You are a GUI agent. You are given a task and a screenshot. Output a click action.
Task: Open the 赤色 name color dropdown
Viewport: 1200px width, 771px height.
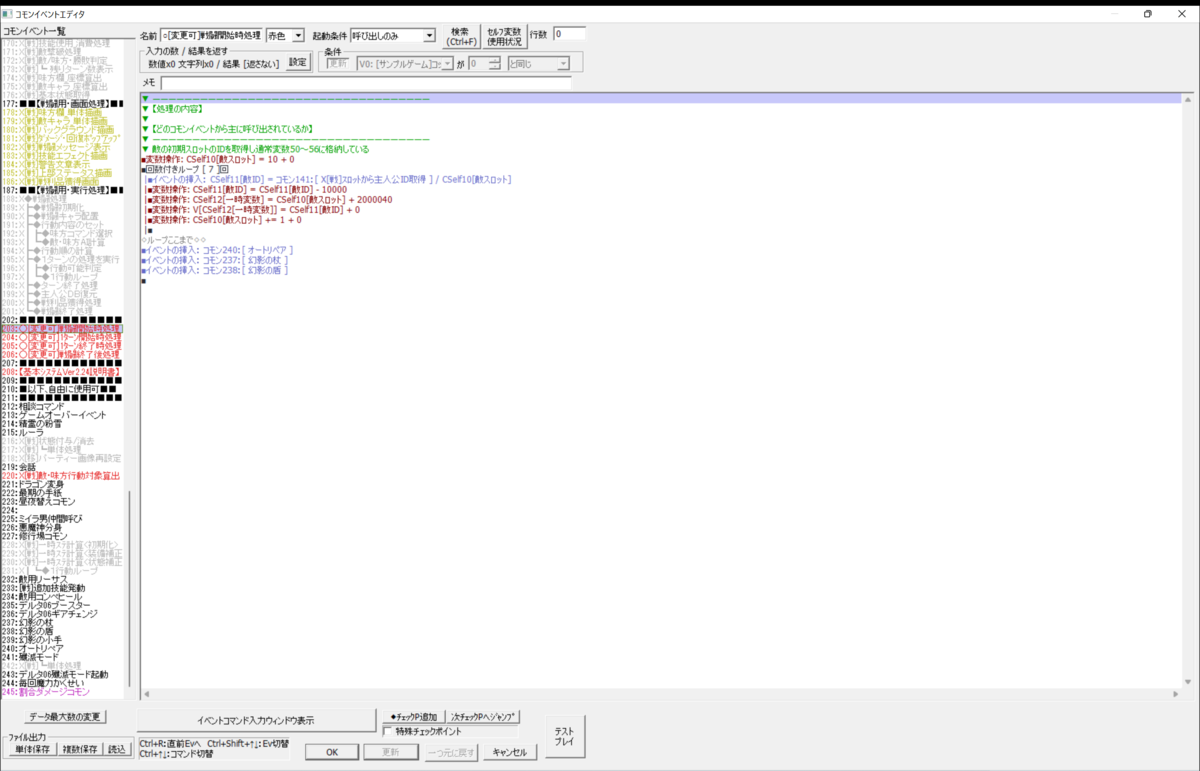click(284, 35)
